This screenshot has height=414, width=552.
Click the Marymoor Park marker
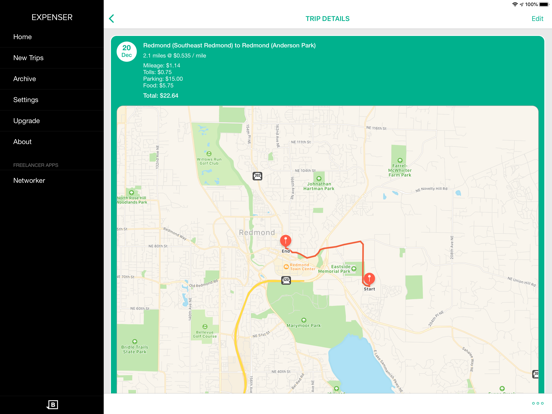click(x=303, y=320)
